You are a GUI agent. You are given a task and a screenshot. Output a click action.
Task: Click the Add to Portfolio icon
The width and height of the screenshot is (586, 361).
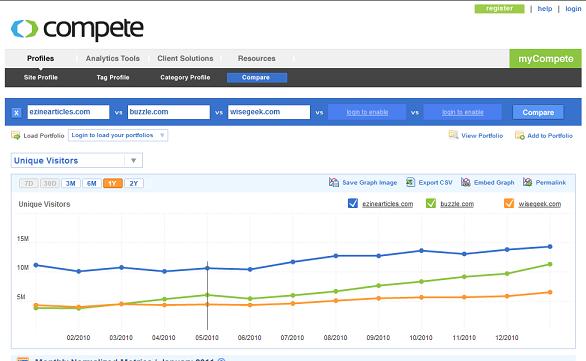click(x=519, y=135)
